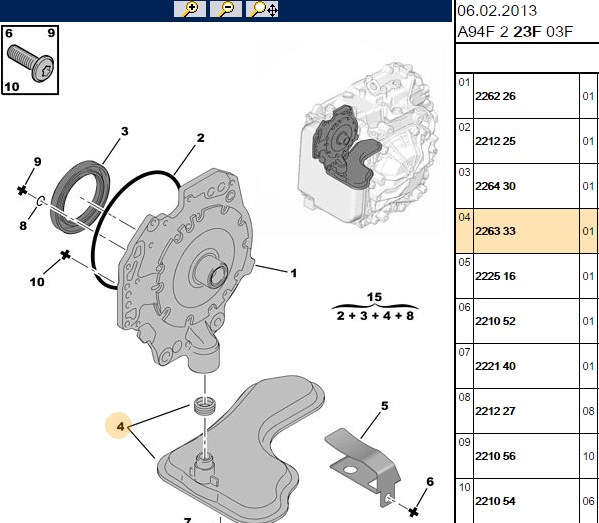The height and width of the screenshot is (523, 599).
Task: Select part number 2264 30
Action: click(495, 186)
